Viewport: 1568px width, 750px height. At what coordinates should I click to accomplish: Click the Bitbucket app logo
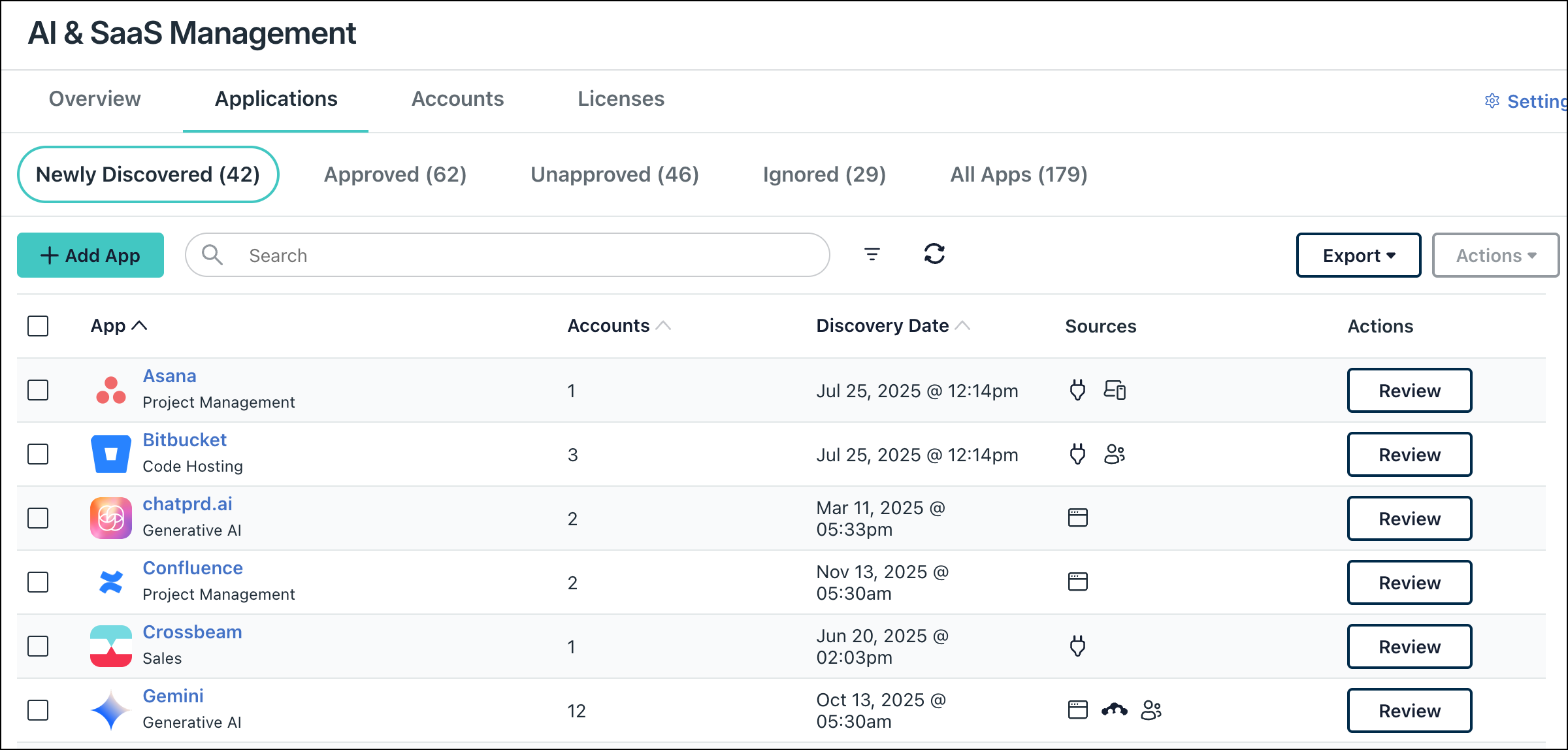pos(110,453)
